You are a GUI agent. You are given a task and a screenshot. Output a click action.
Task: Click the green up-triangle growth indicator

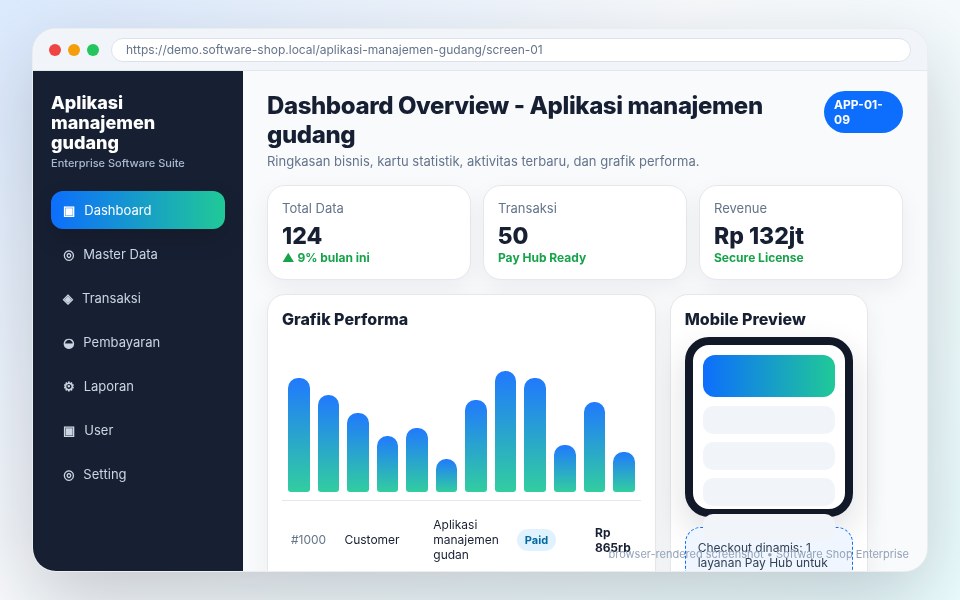coord(288,258)
